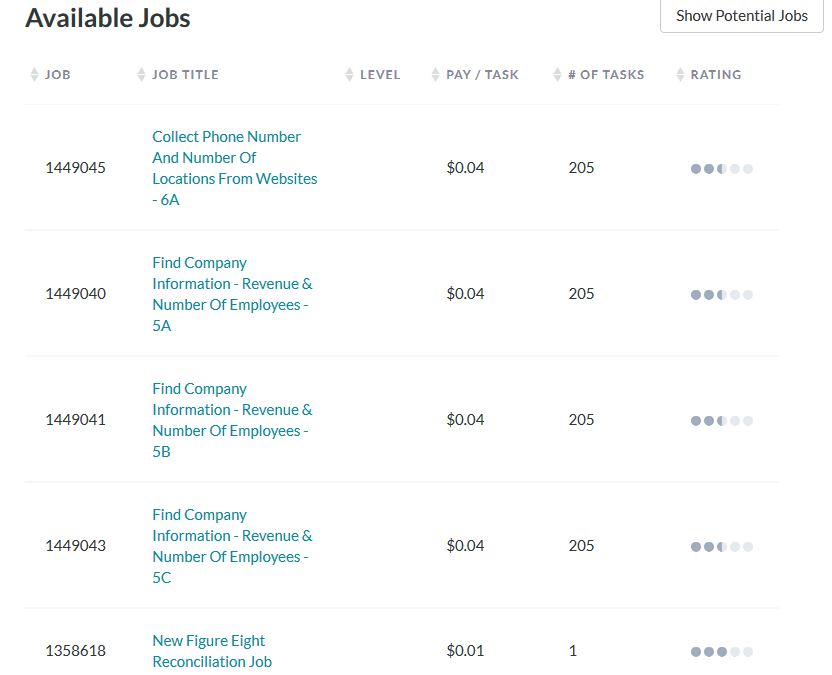
Task: Open Find Company Information 5A job link
Action: pyautogui.click(x=232, y=294)
